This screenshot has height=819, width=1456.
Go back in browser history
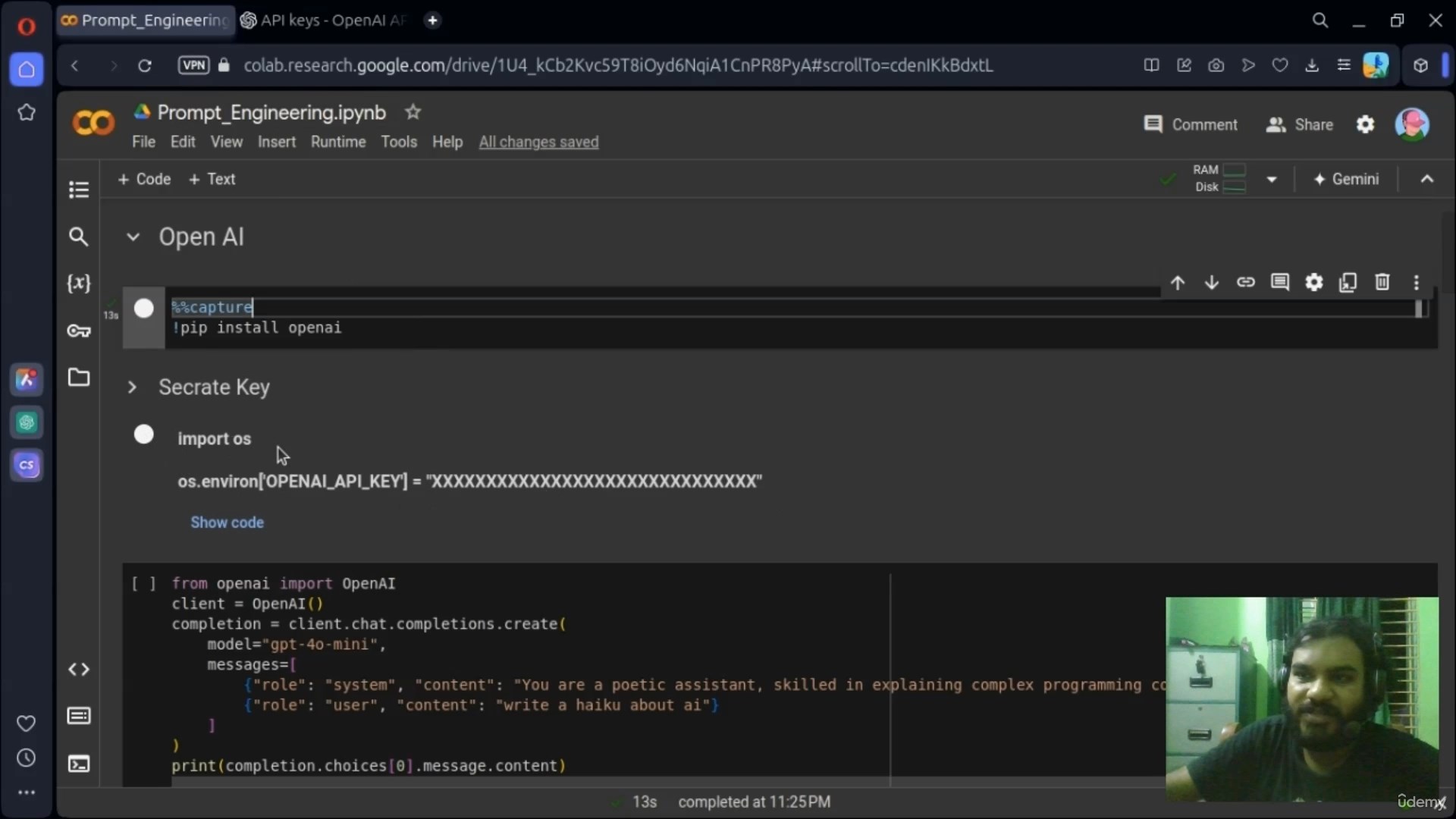coord(74,66)
